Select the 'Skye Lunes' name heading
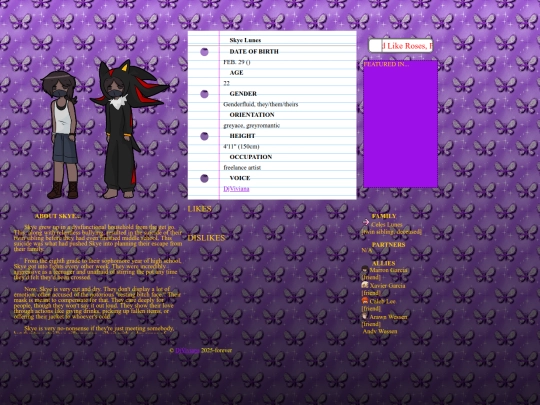This screenshot has width=540, height=405. (x=245, y=40)
